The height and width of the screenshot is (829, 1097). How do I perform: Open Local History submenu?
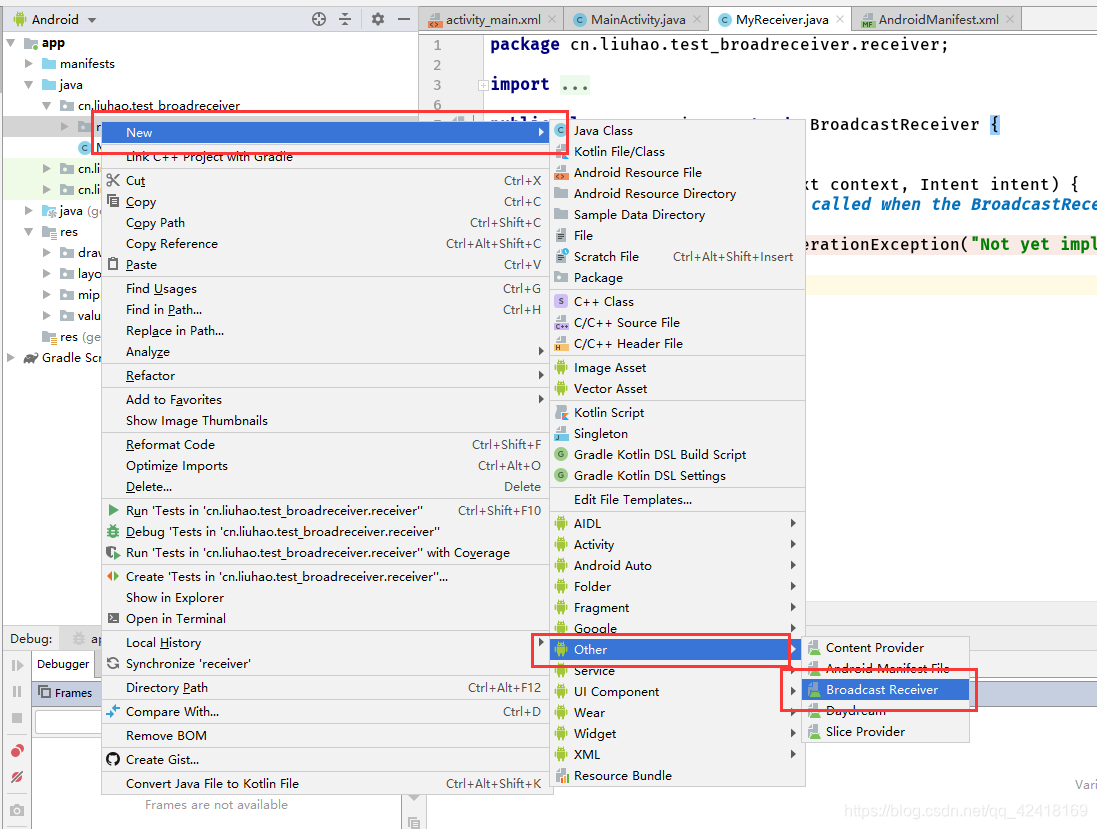click(x=325, y=642)
